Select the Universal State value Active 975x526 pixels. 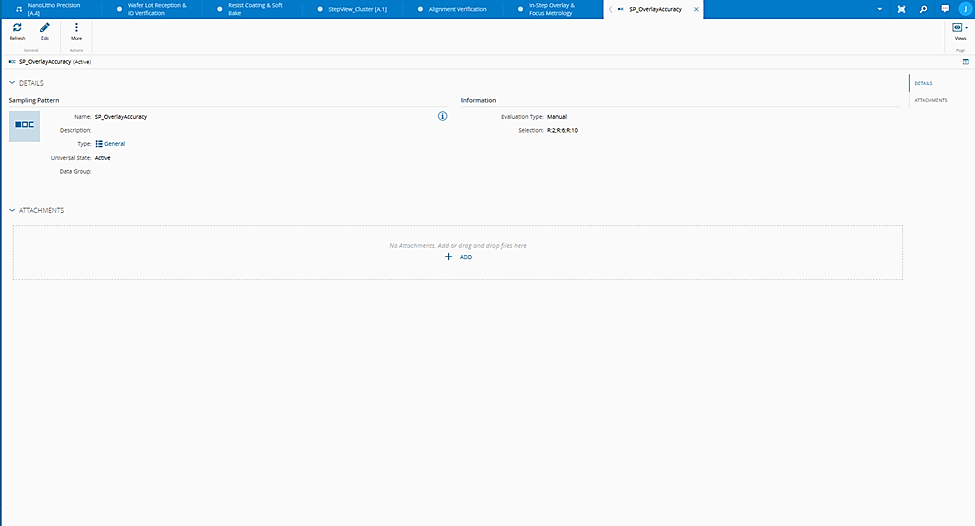tap(103, 158)
